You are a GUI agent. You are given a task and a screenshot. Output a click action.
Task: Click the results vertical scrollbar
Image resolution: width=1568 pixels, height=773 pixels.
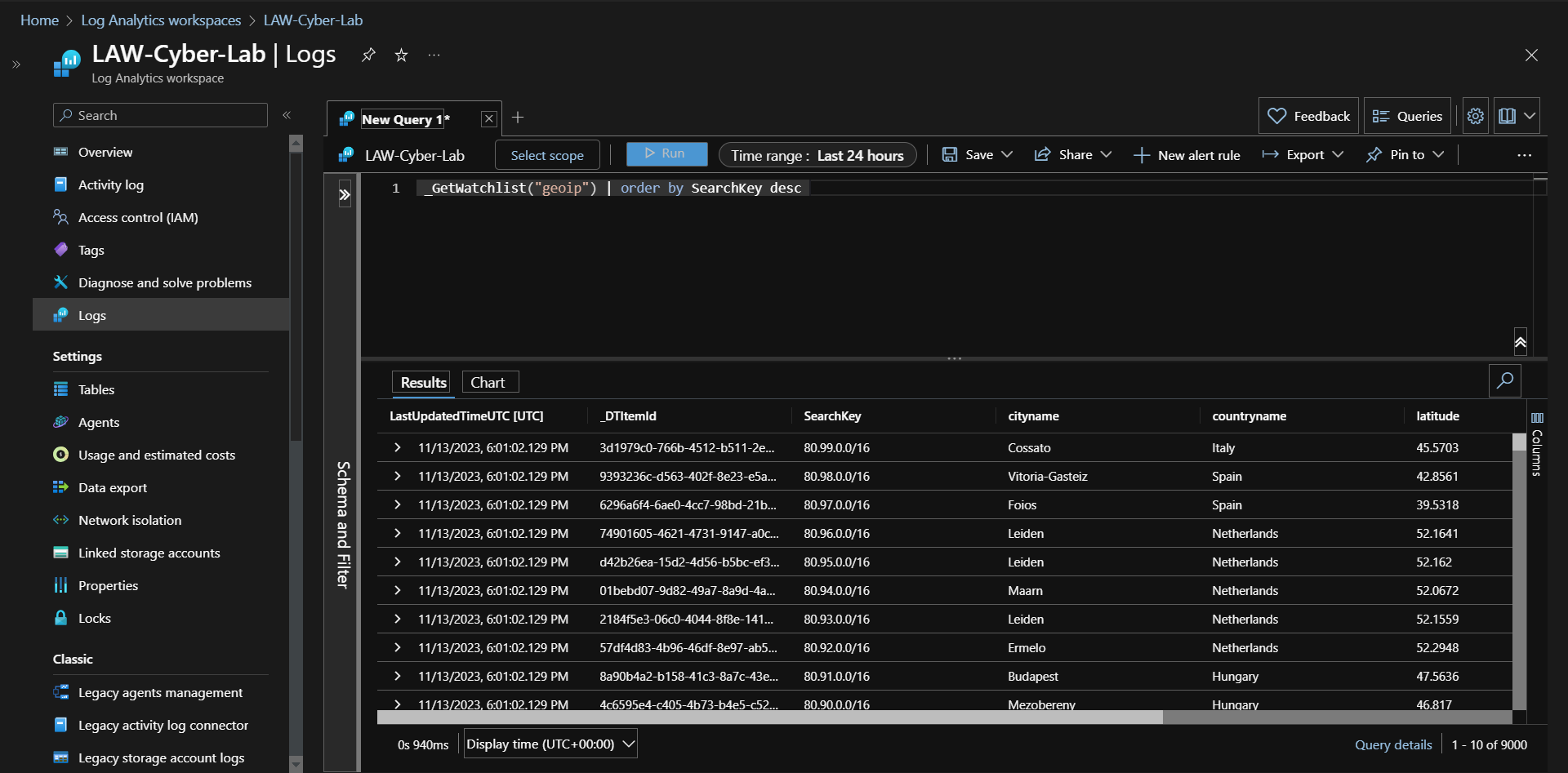[1519, 442]
